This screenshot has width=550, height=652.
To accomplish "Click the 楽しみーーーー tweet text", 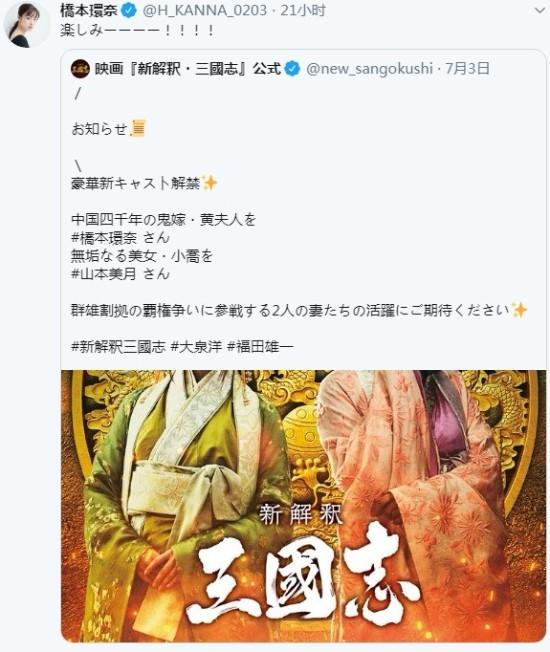I will [x=137, y=31].
